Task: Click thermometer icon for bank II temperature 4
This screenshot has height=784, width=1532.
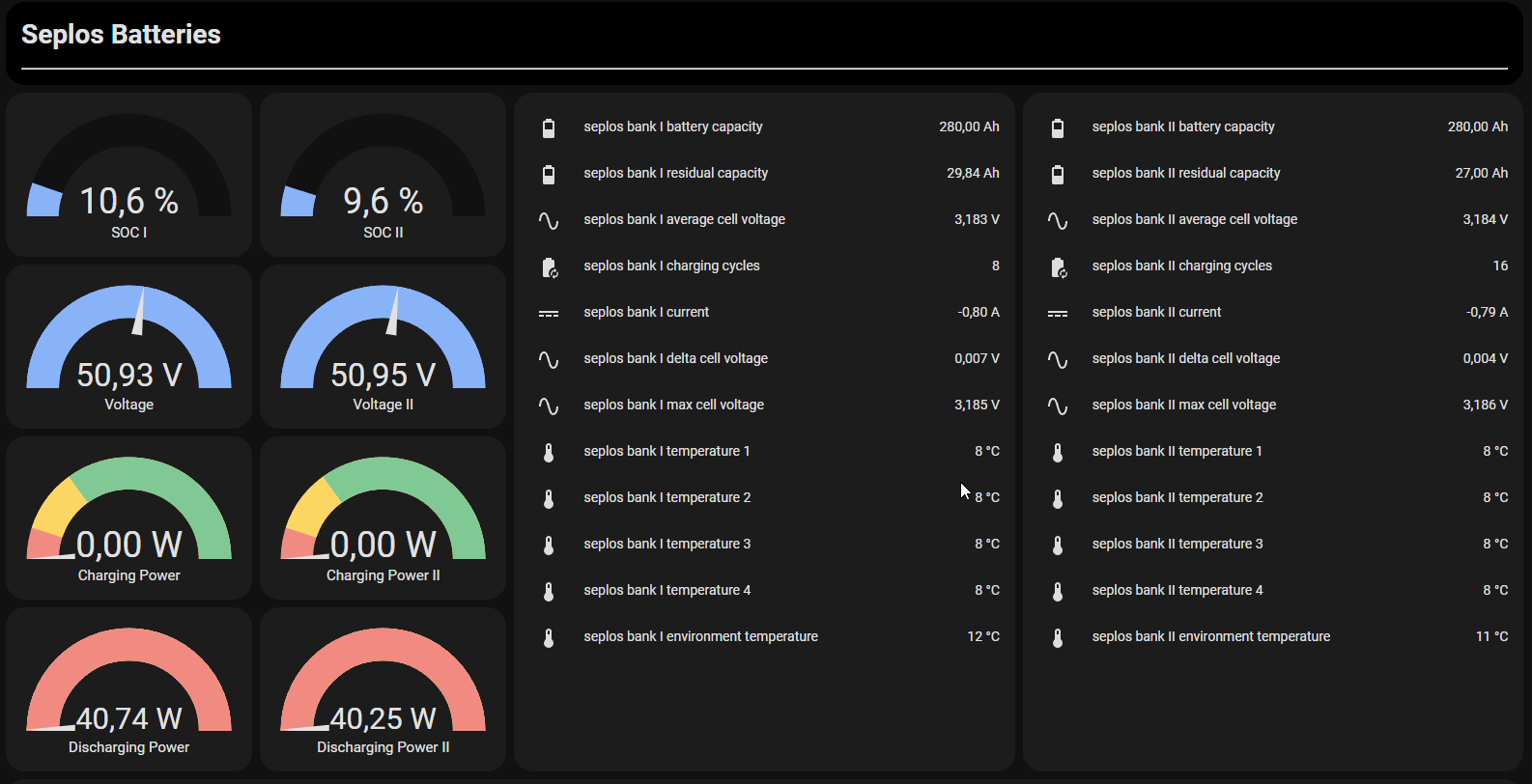Action: point(1058,591)
